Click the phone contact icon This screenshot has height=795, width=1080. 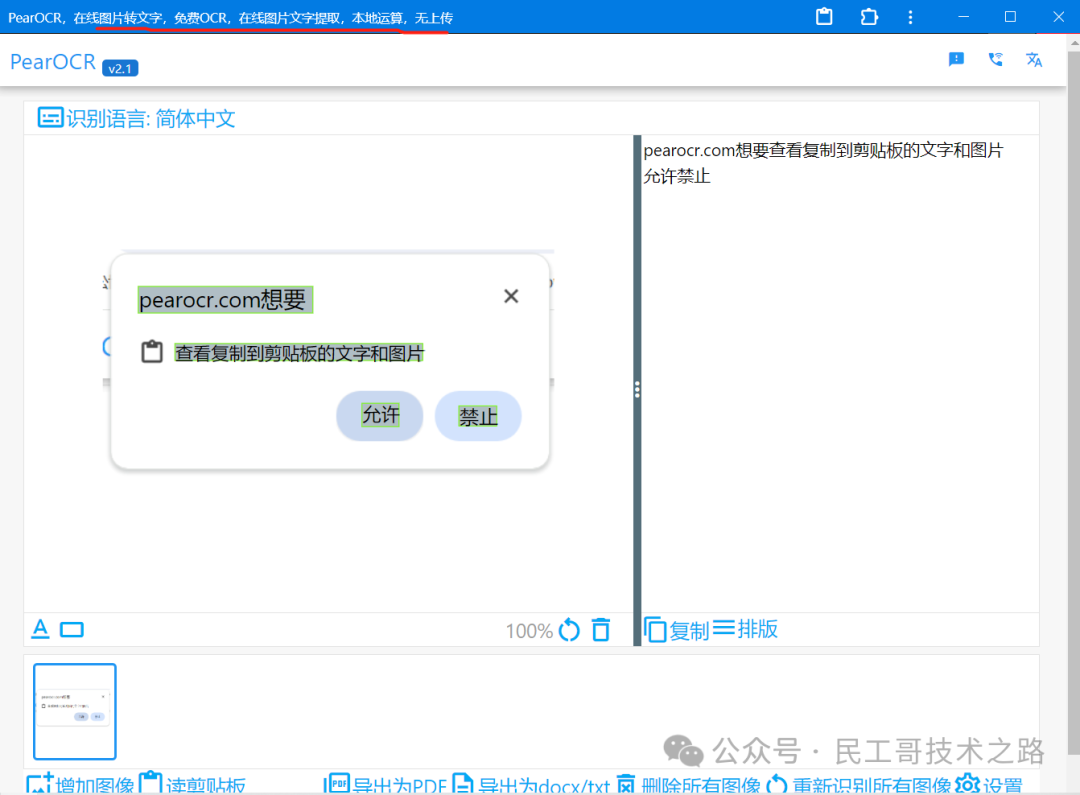[x=995, y=59]
